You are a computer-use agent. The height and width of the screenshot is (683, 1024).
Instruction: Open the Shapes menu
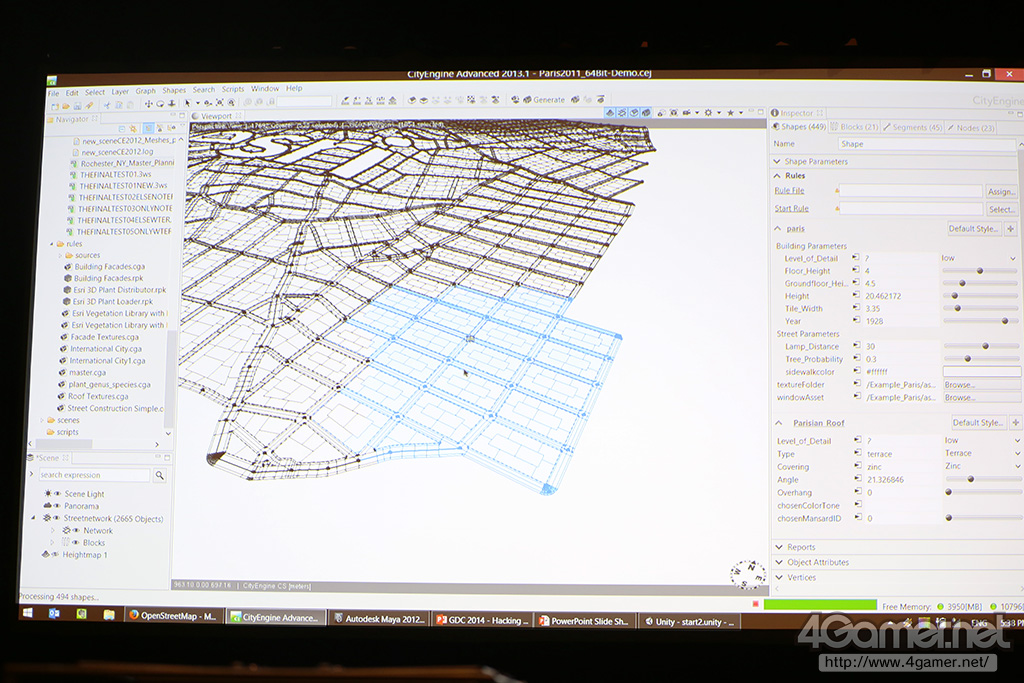pos(174,90)
